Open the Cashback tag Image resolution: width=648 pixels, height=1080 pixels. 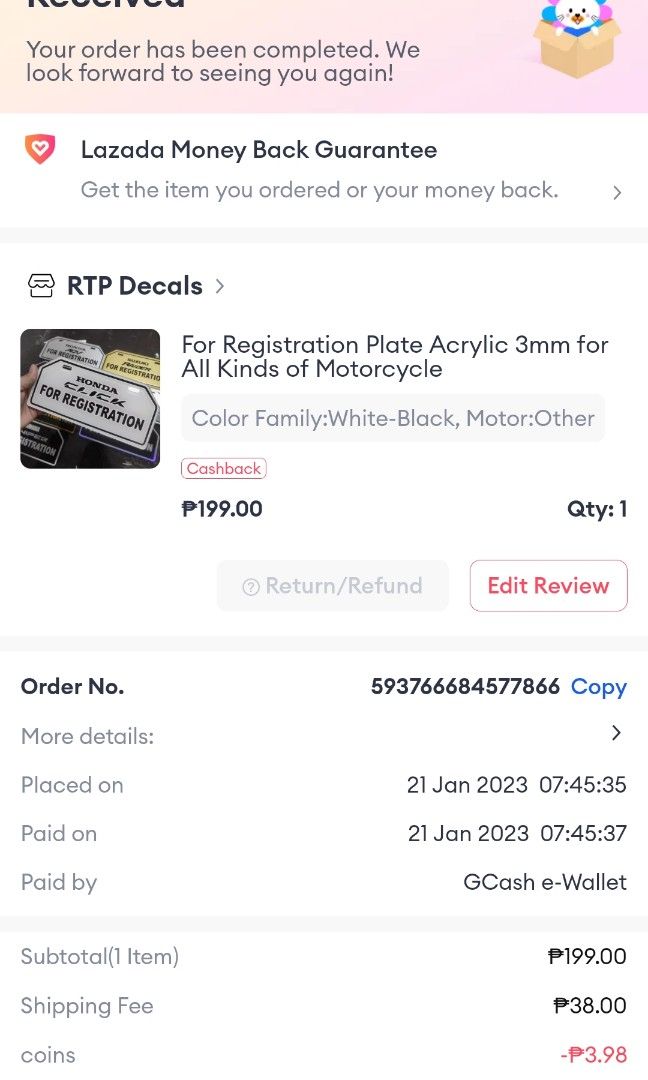pyautogui.click(x=223, y=468)
